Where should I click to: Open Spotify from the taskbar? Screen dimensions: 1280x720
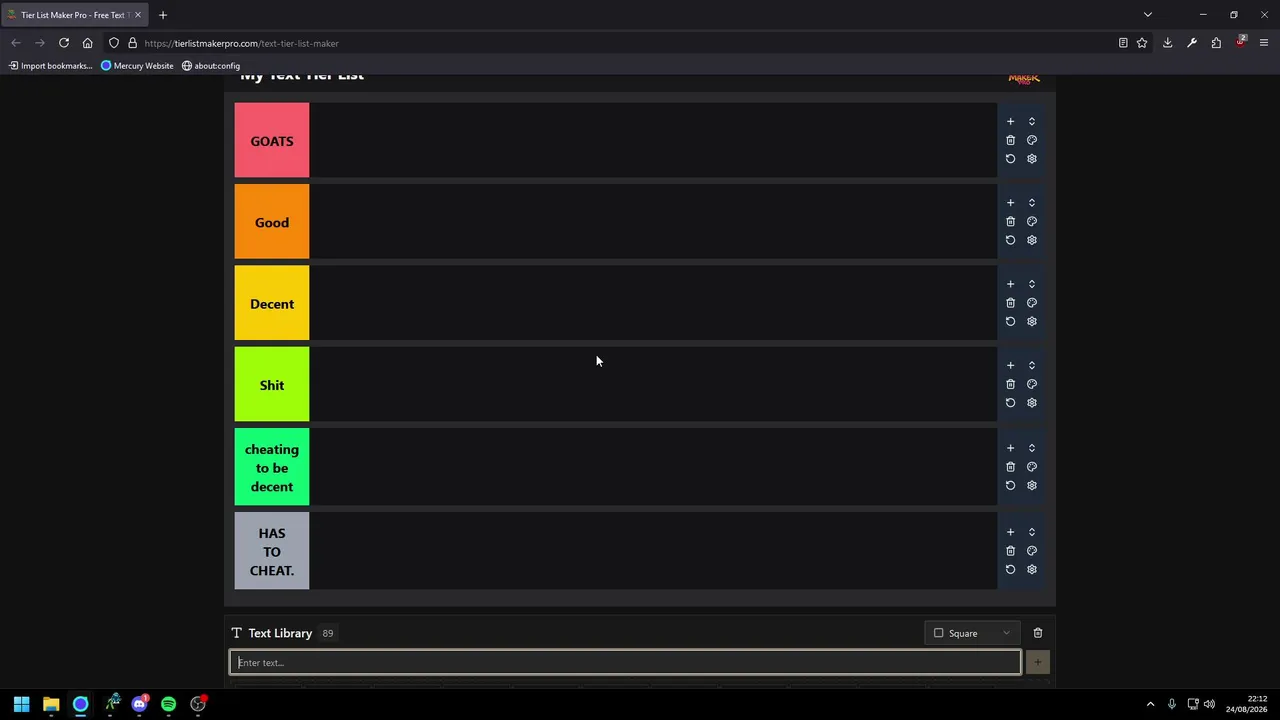[168, 704]
